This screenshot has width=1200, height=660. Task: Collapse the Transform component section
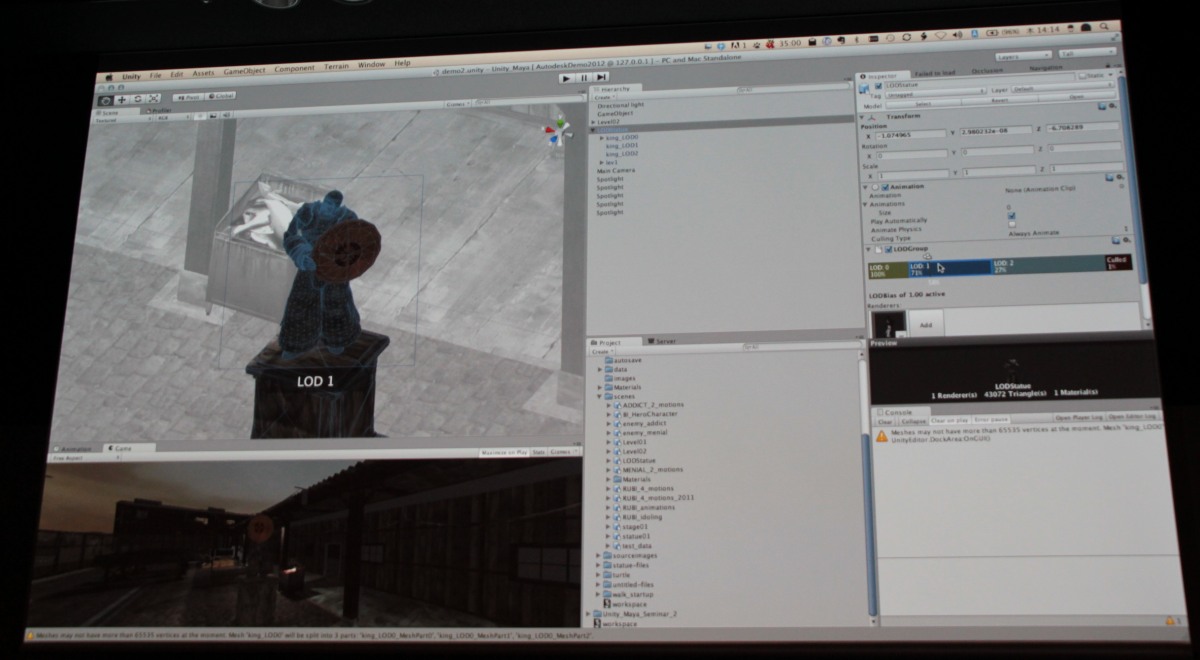(x=863, y=117)
